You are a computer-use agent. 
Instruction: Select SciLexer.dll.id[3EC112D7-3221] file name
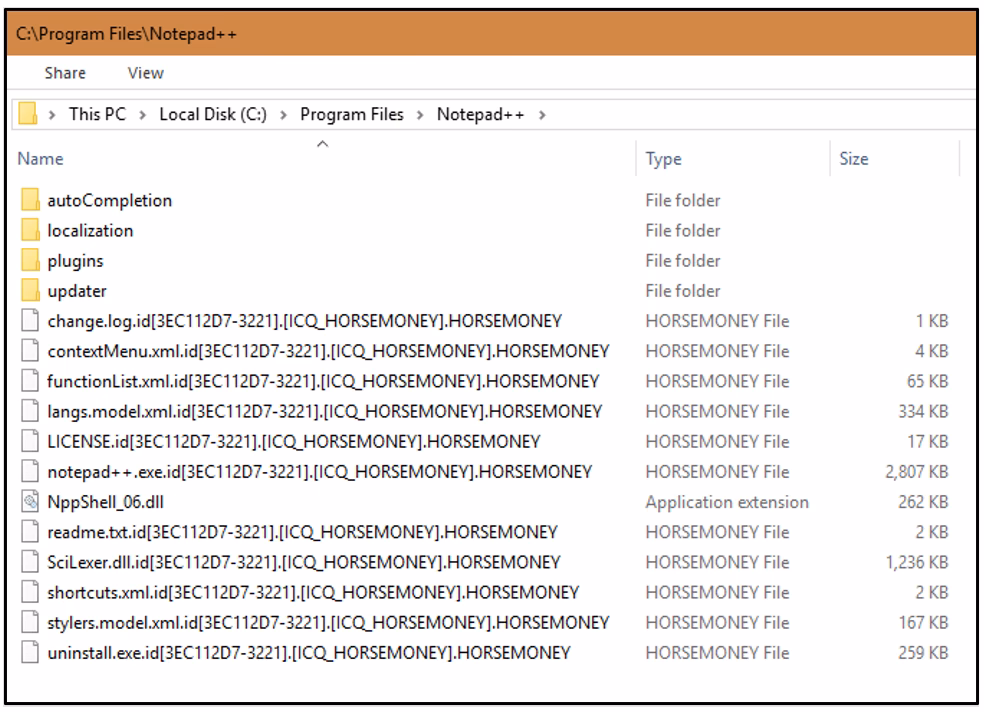click(x=304, y=562)
